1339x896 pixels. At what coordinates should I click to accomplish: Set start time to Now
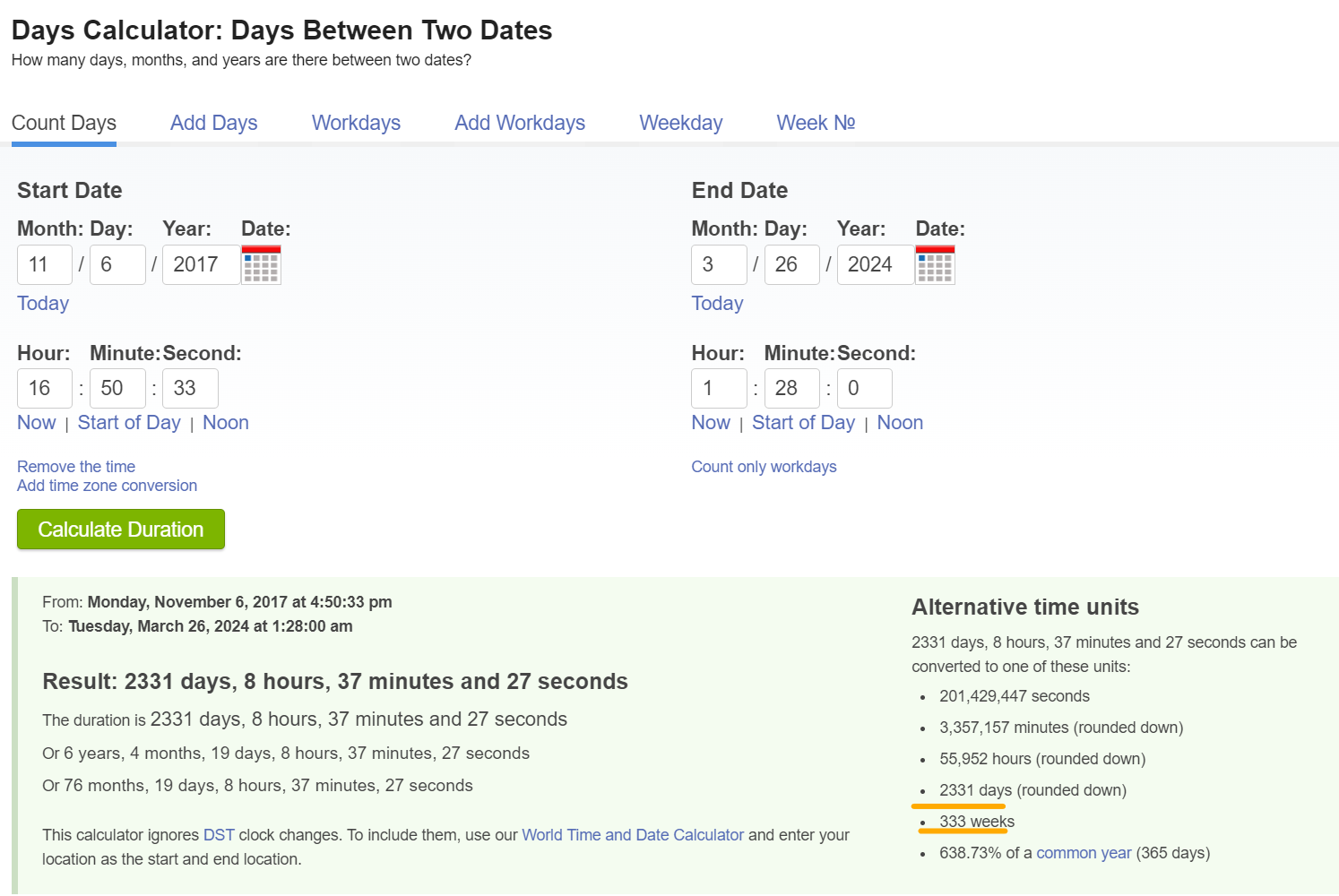[37, 423]
